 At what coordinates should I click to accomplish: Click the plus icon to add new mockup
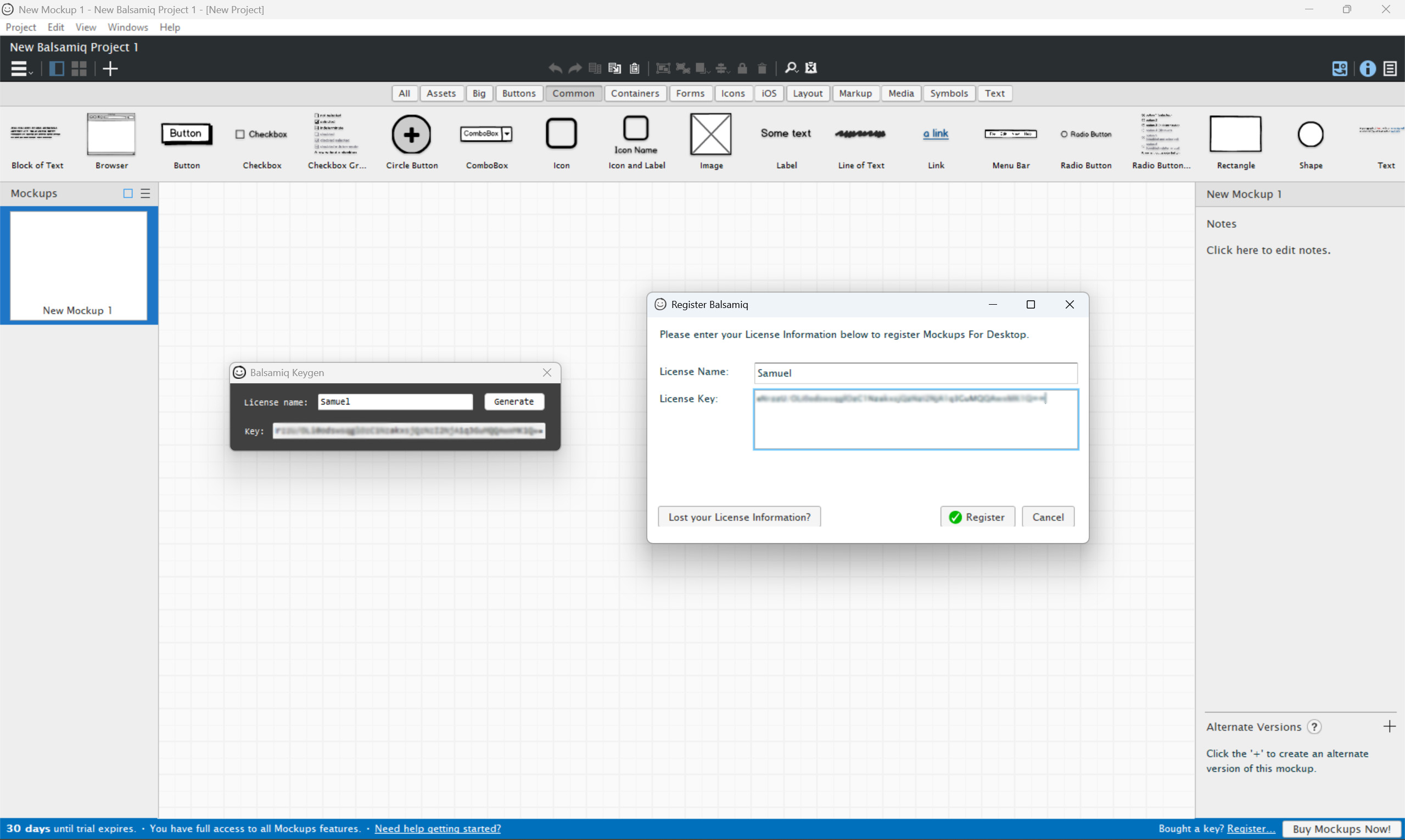point(110,69)
